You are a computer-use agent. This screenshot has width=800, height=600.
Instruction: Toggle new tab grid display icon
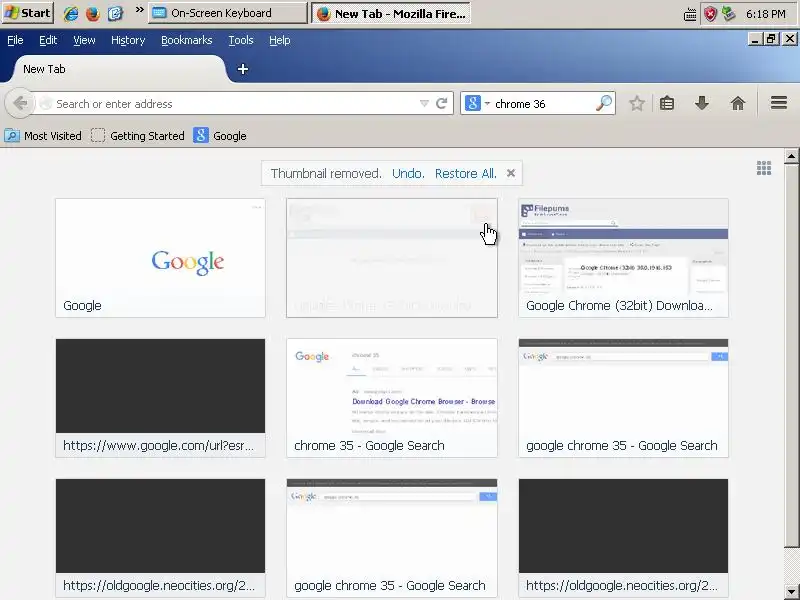point(764,168)
